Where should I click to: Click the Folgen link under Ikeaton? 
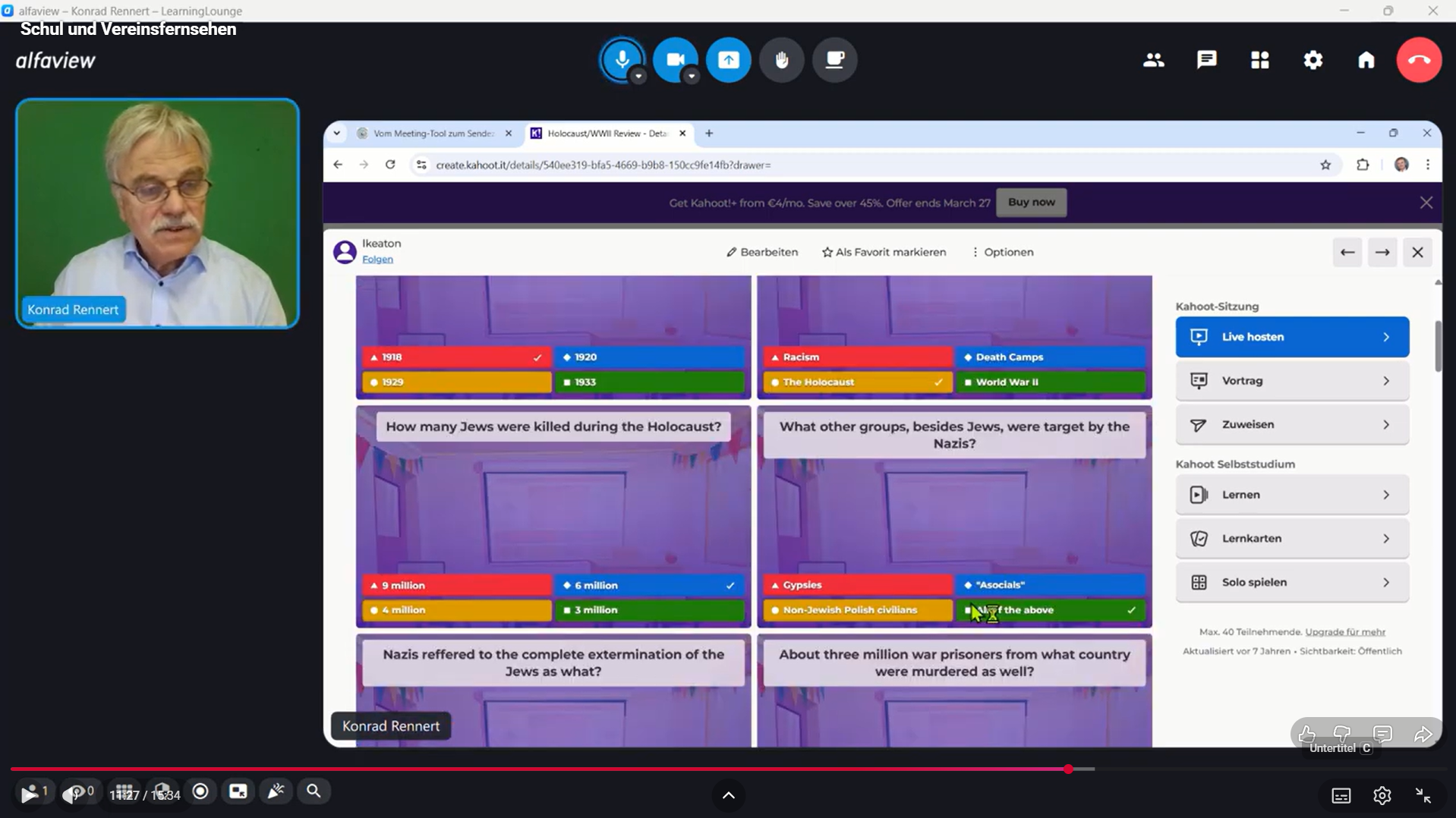(377, 260)
